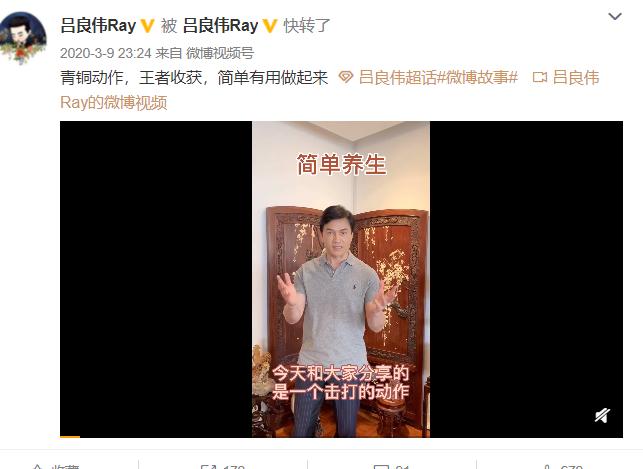The height and width of the screenshot is (469, 643).
Task: Click the orange video progress bar
Action: click(70, 437)
